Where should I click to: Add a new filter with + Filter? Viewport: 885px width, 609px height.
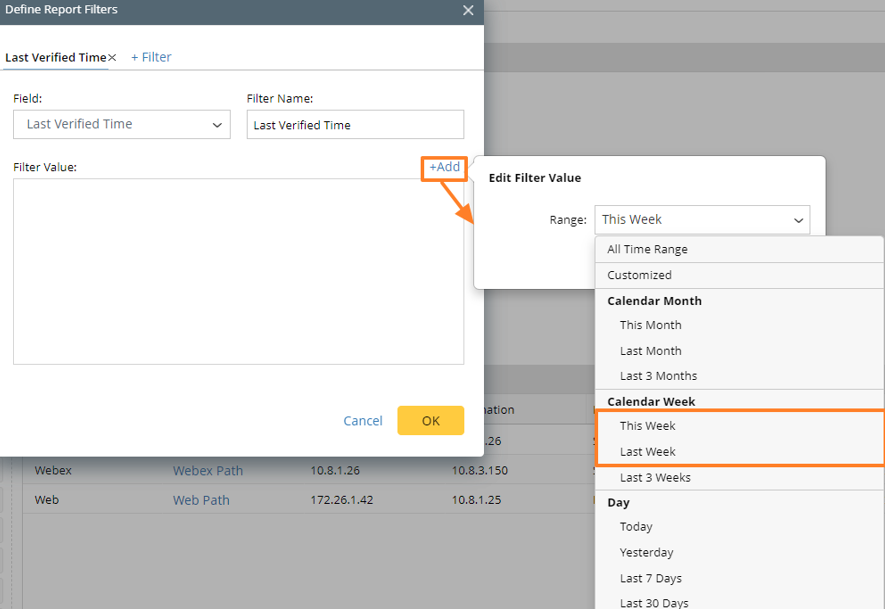[151, 57]
